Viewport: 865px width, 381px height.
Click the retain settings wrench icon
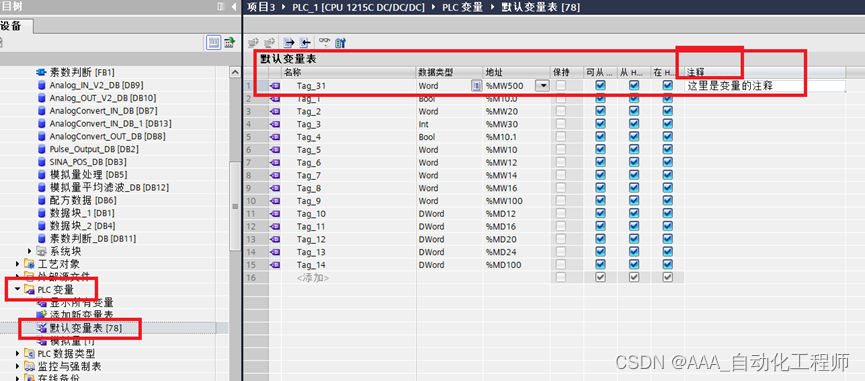point(340,42)
